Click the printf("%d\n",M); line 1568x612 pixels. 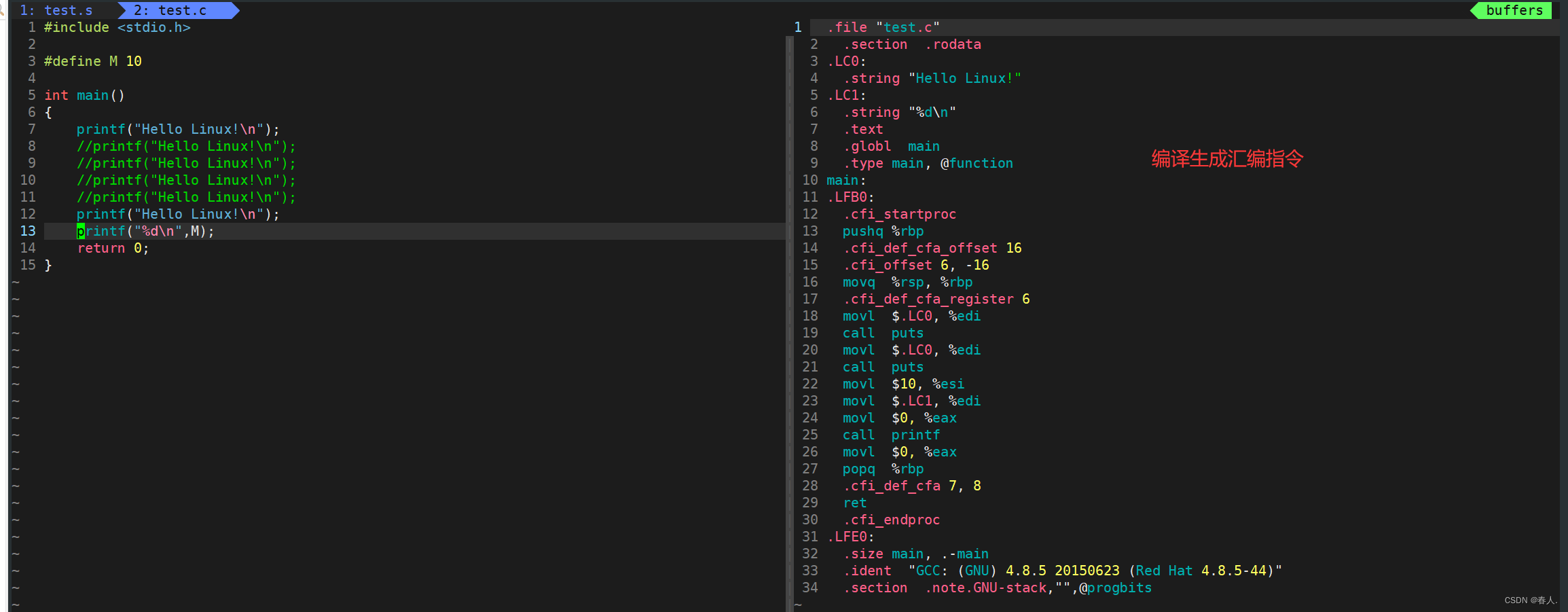coord(145,231)
